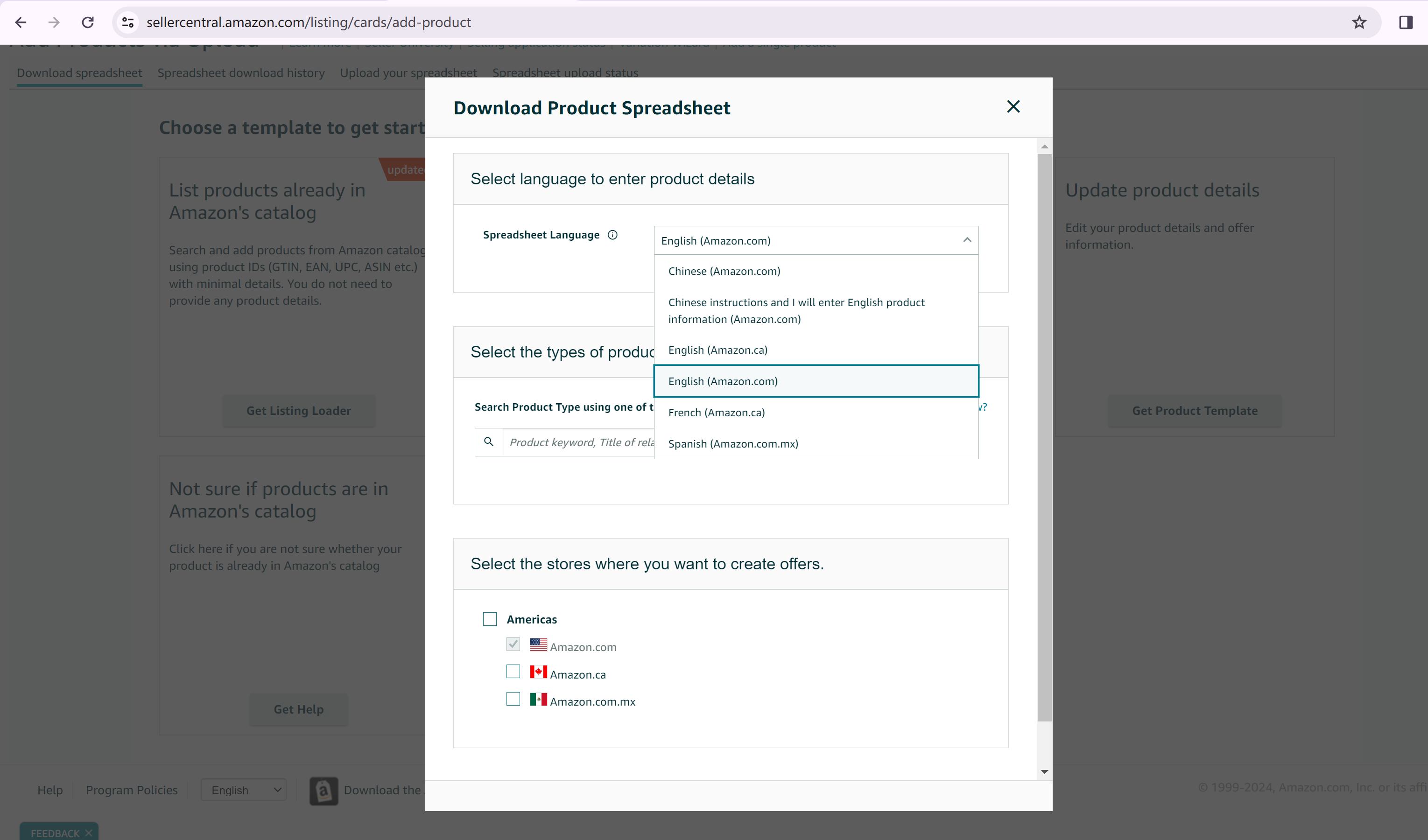Click the dialog scrollbar down arrow
Screen dimensions: 1428x840
pos(1044,771)
